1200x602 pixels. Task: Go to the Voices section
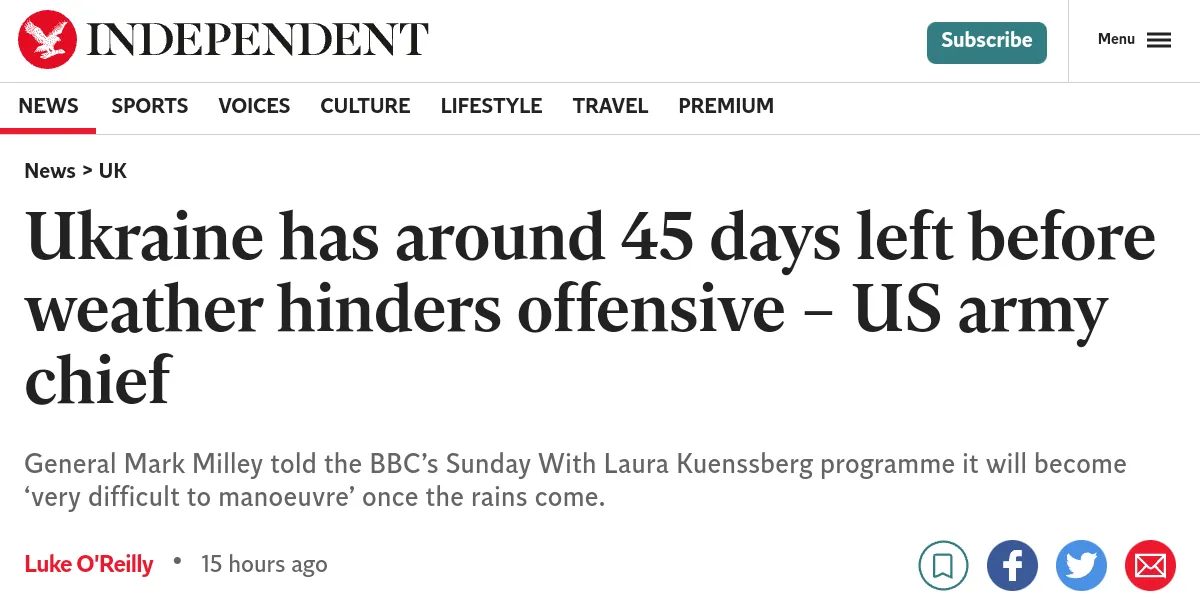(x=254, y=106)
